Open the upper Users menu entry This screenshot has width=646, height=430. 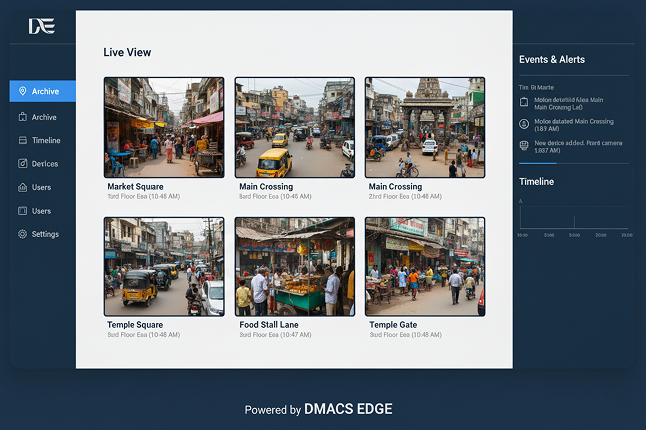click(x=43, y=187)
